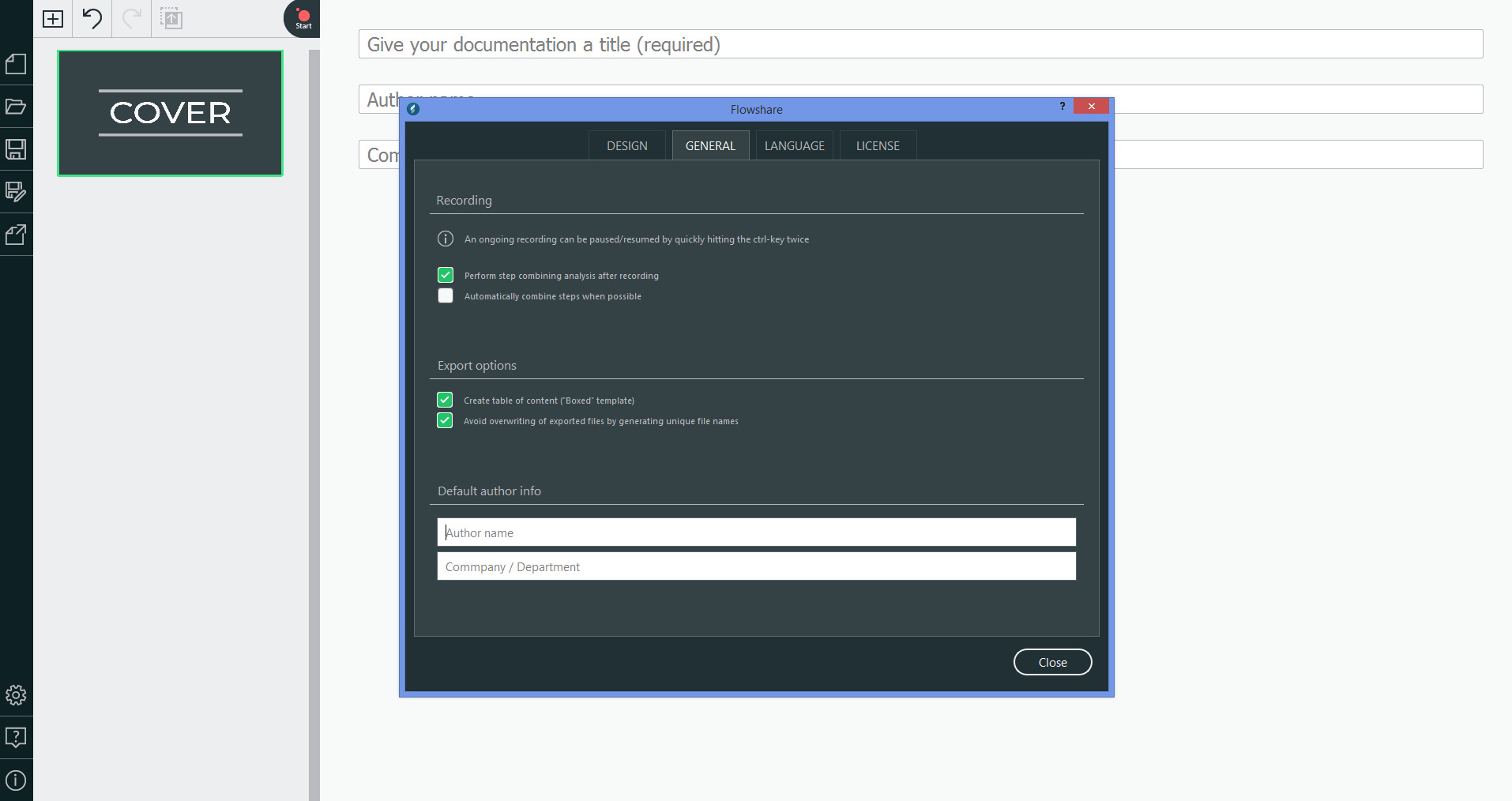Viewport: 1512px width, 801px height.
Task: Click the recording info circle icon
Action: click(x=446, y=239)
